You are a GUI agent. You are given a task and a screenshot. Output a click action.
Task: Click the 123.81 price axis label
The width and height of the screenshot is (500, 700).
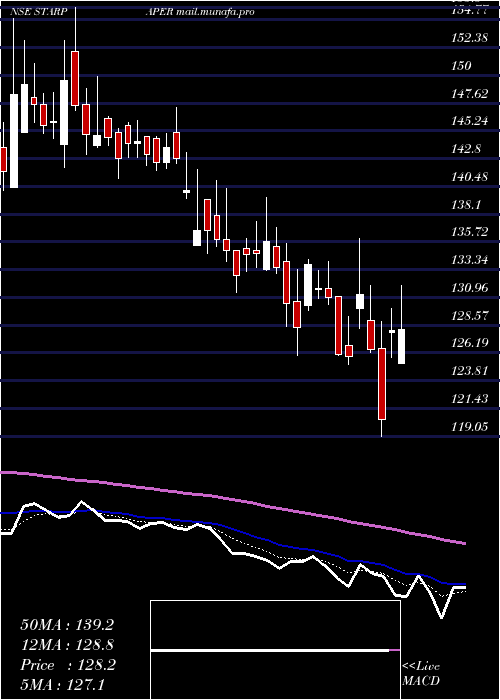point(468,371)
